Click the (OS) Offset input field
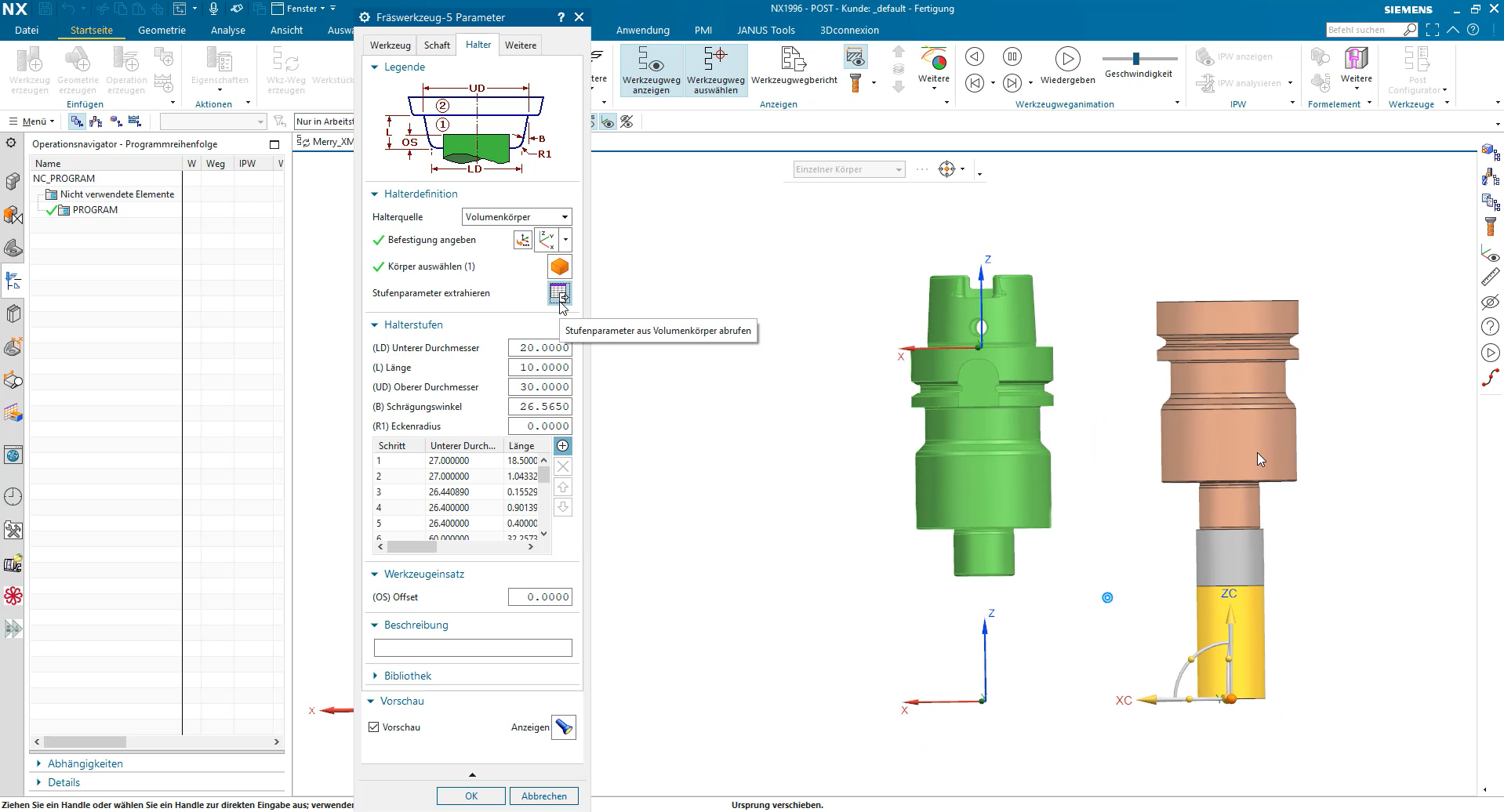Viewport: 1504px width, 812px height. (539, 597)
